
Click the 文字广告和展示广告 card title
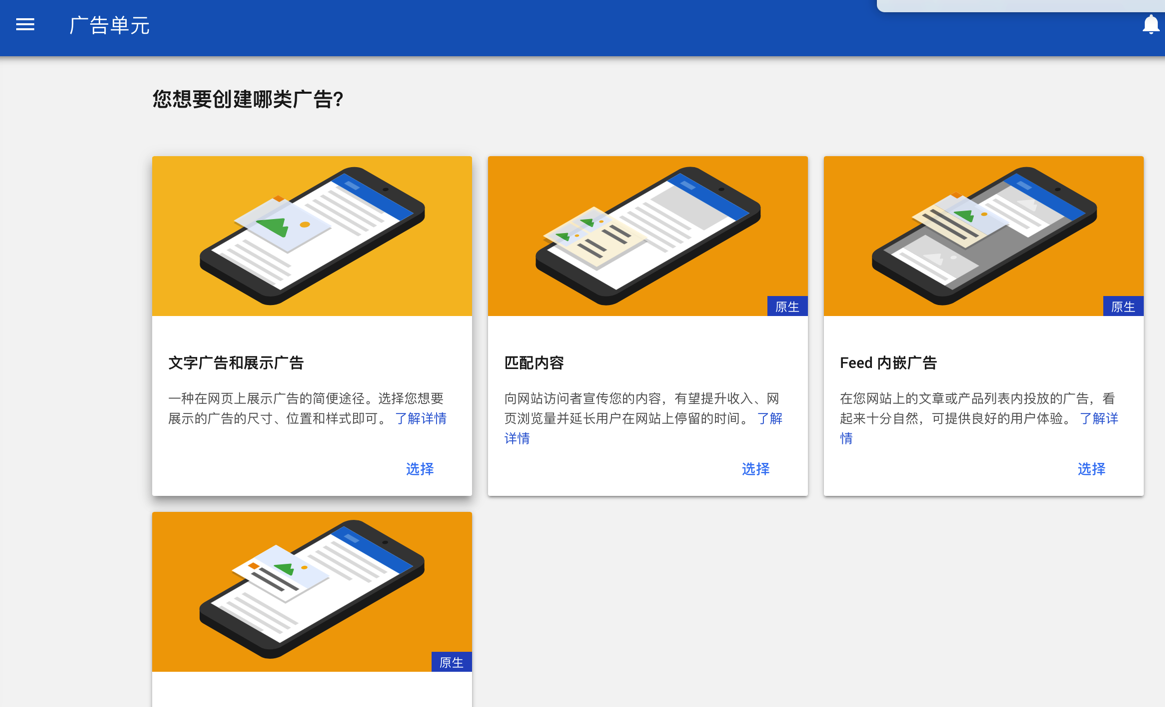pyautogui.click(x=236, y=362)
